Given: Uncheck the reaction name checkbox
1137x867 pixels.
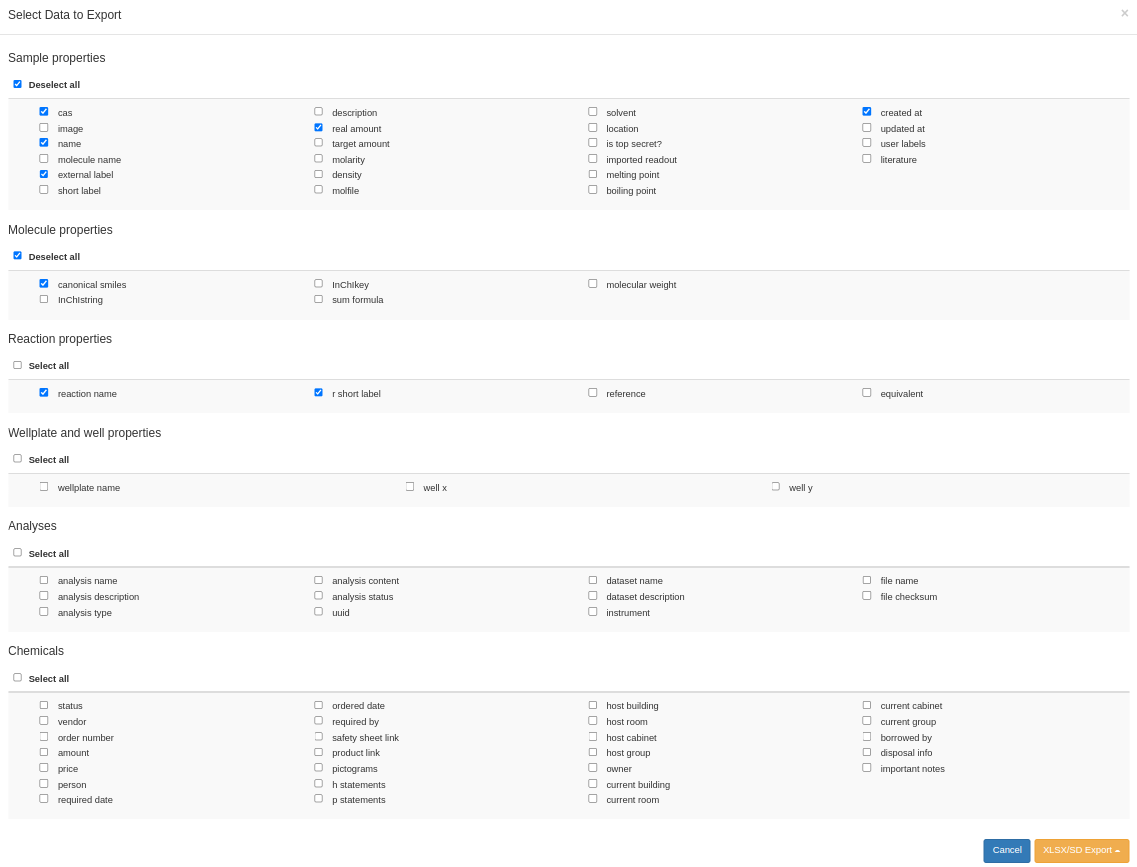Looking at the screenshot, I should [x=44, y=392].
